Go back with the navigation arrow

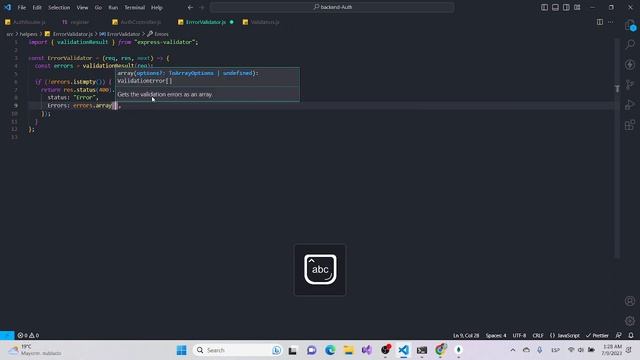click(190, 7)
